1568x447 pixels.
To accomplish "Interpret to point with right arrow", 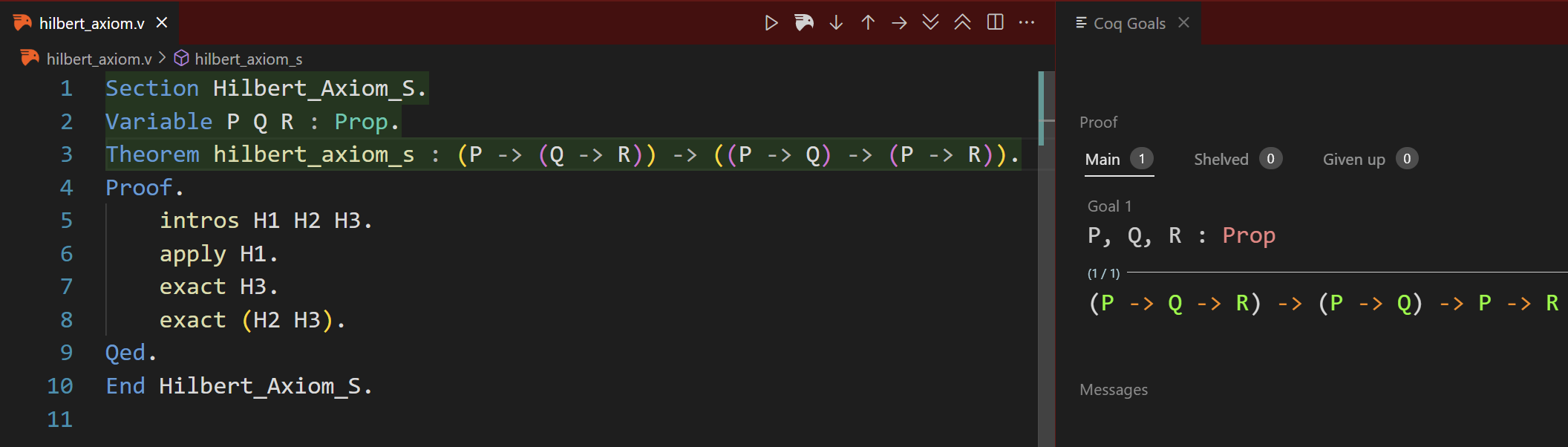I will pos(899,23).
